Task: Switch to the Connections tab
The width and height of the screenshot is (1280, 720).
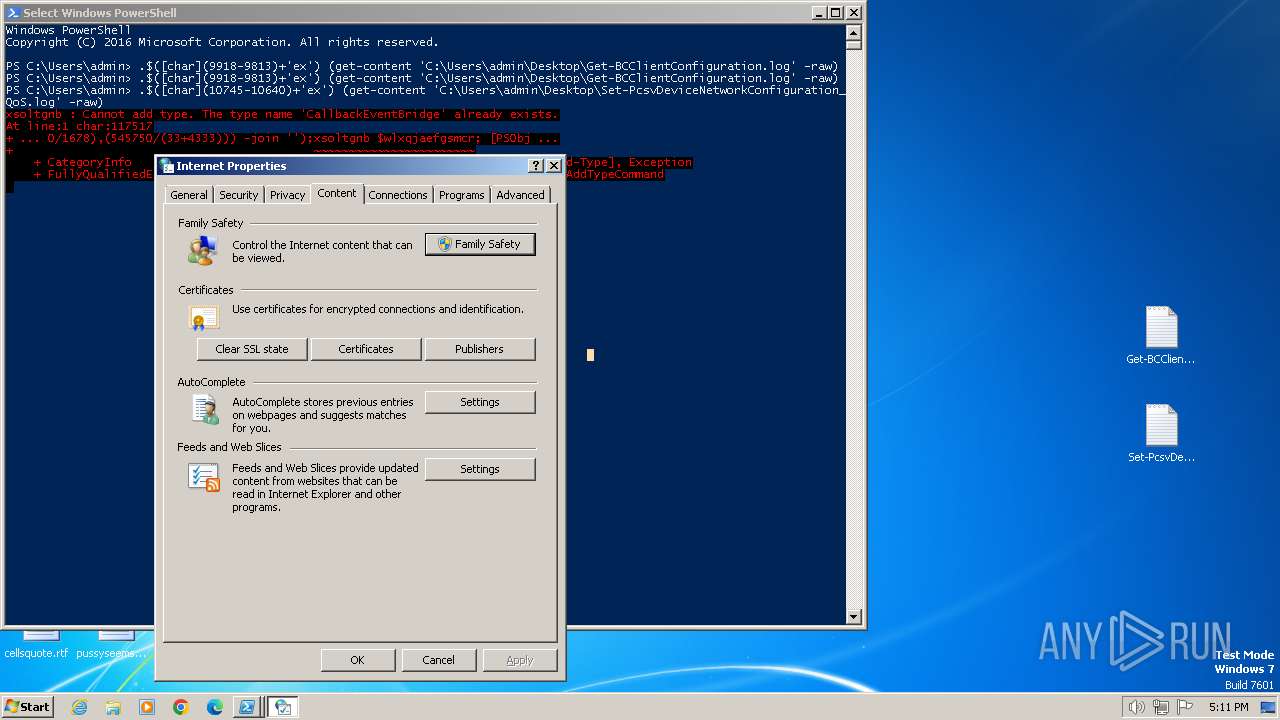Action: coord(398,195)
